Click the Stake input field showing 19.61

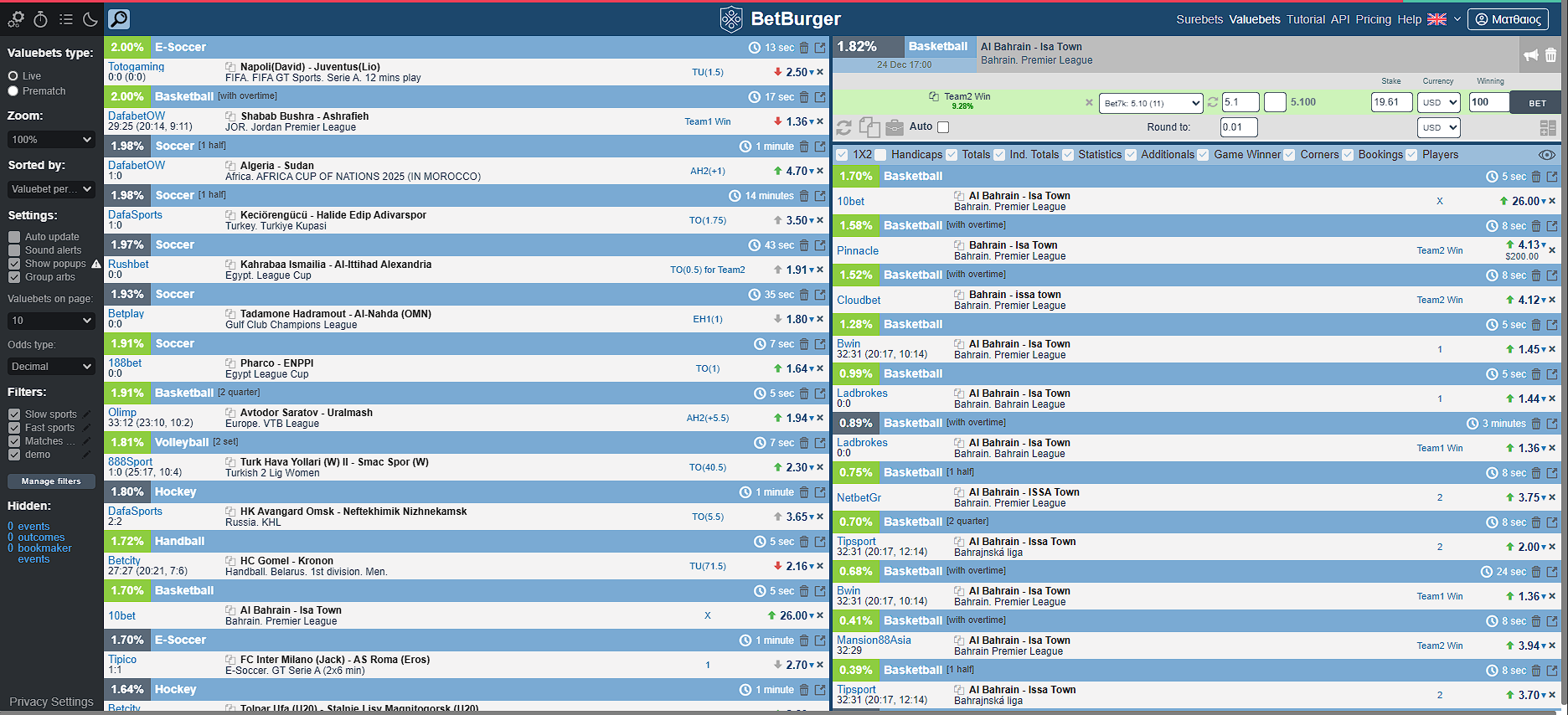[x=1391, y=102]
